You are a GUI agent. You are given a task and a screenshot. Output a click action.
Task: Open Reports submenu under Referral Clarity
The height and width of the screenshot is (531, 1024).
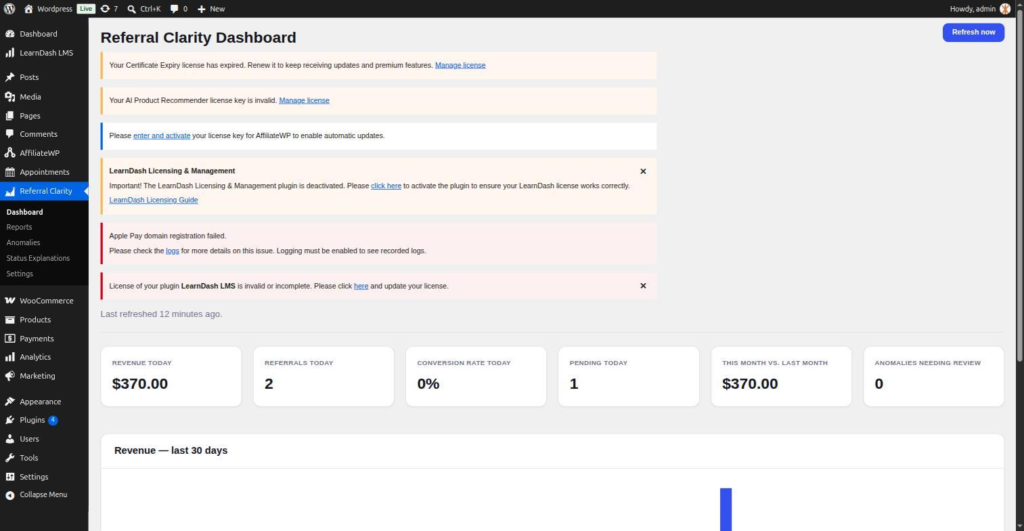point(19,227)
